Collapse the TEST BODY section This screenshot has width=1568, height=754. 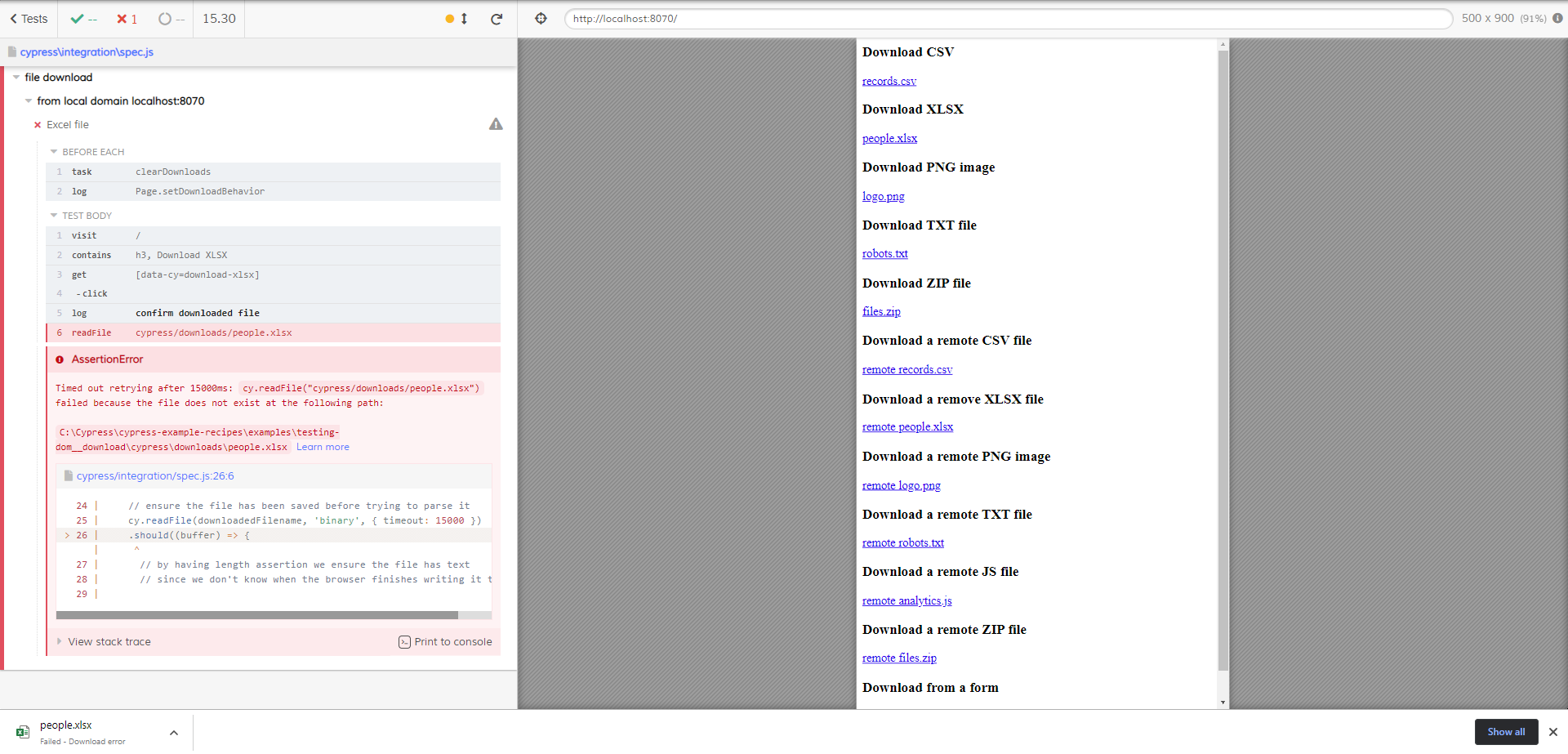pyautogui.click(x=81, y=216)
